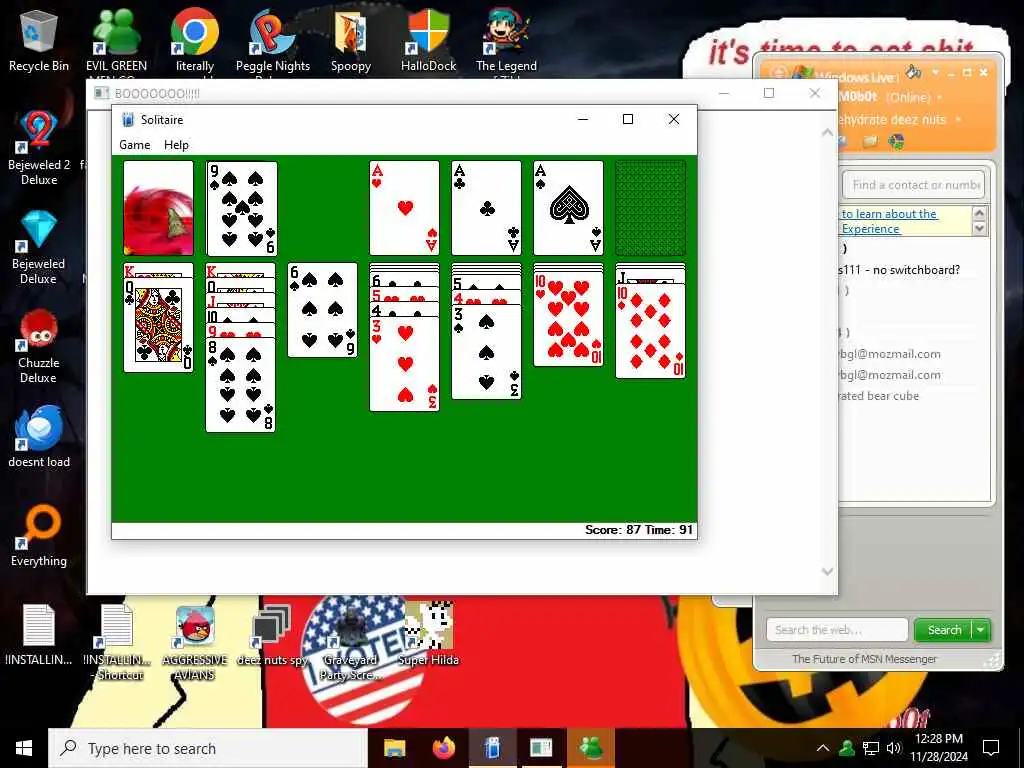Select the 'no switchboard?' contact entry
1024x768 pixels.
tap(901, 270)
